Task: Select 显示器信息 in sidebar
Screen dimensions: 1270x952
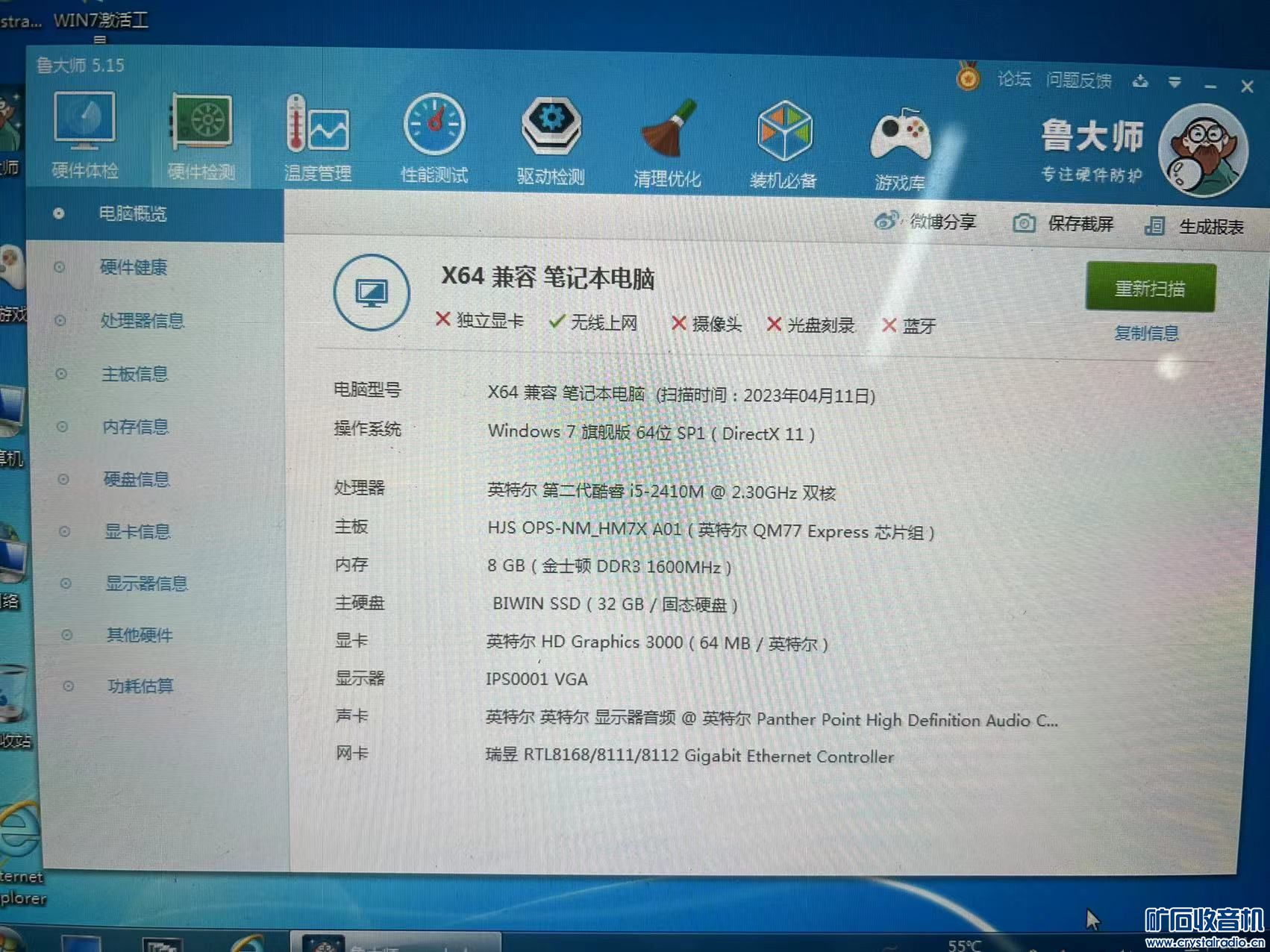Action: [146, 583]
